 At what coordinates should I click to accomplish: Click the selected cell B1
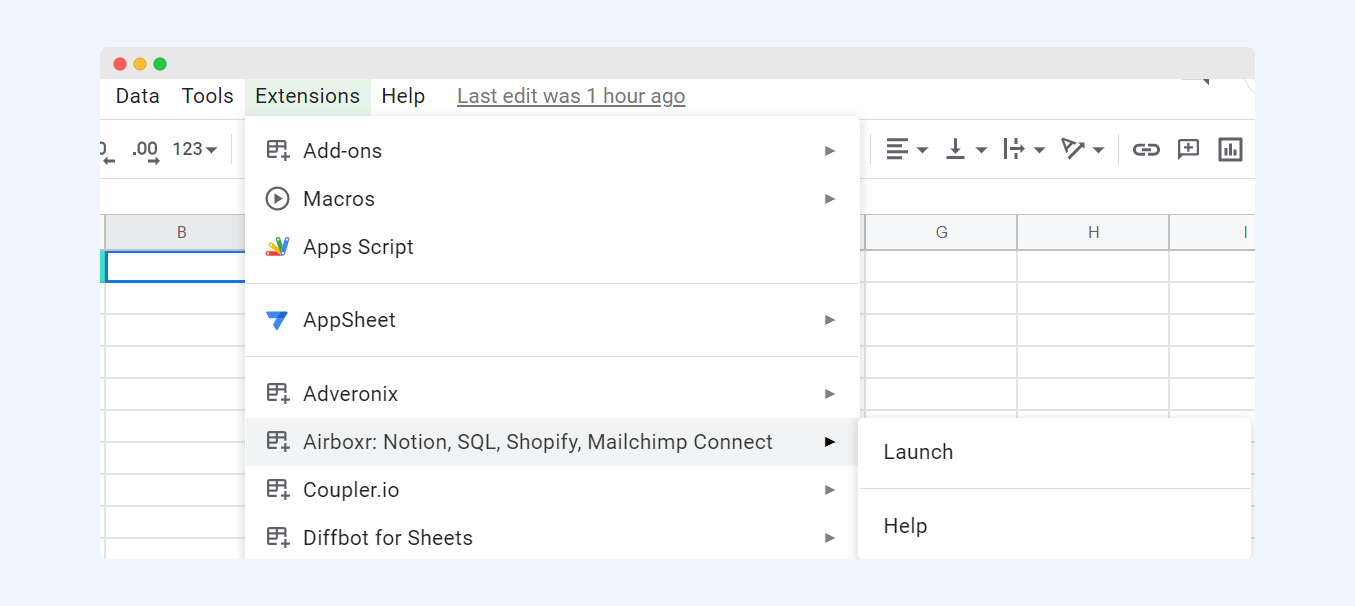click(x=175, y=266)
